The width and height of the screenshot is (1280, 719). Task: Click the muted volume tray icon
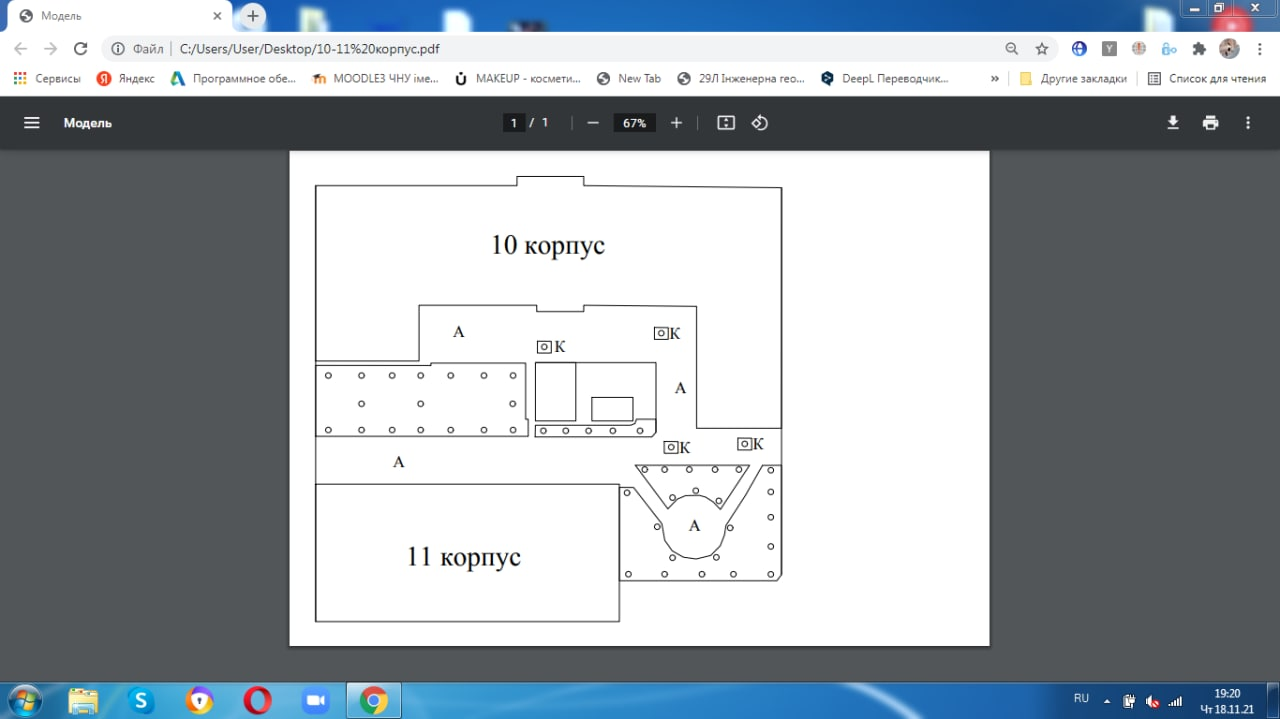[1153, 700]
